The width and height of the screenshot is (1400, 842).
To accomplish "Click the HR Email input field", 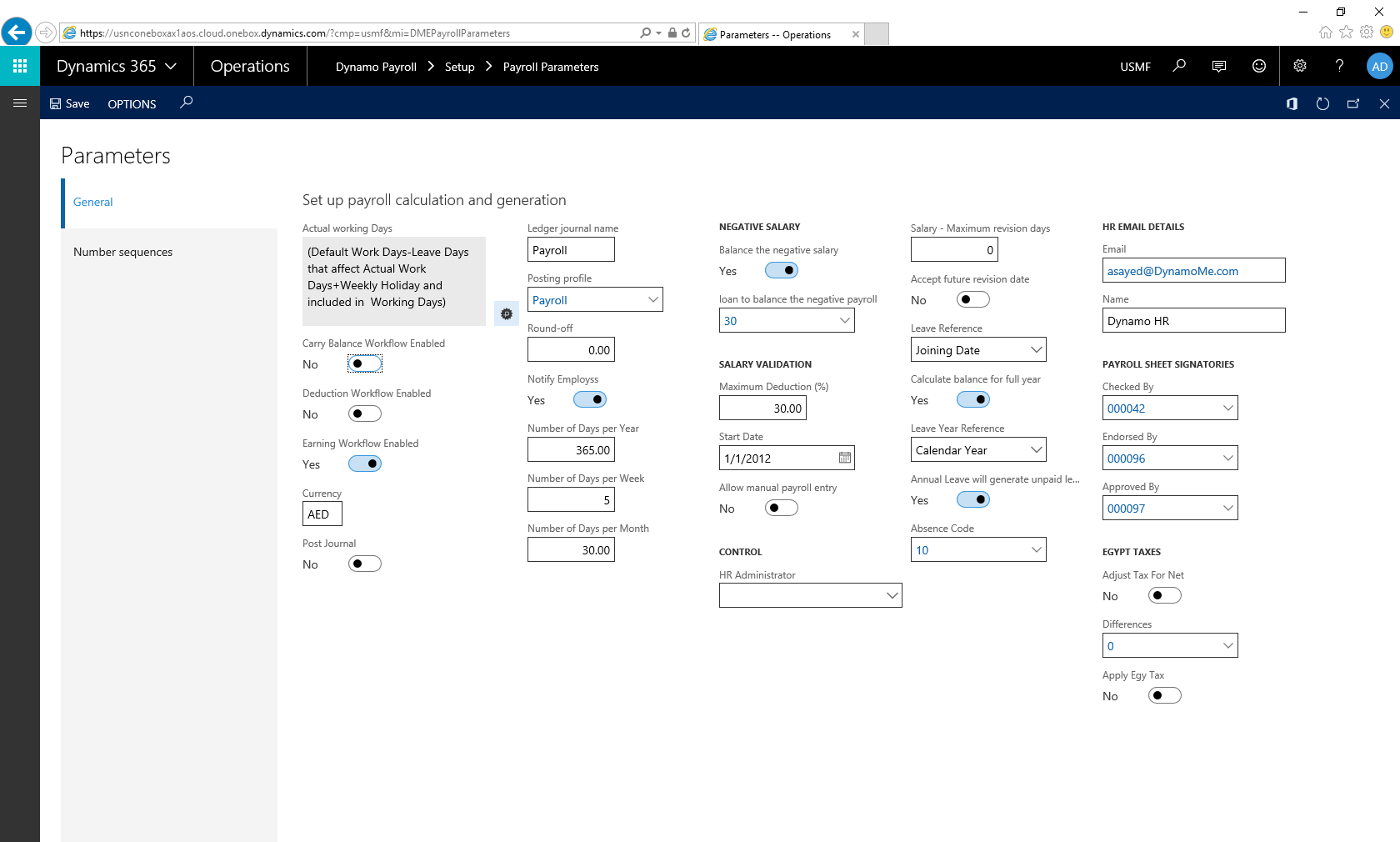I will point(1193,270).
